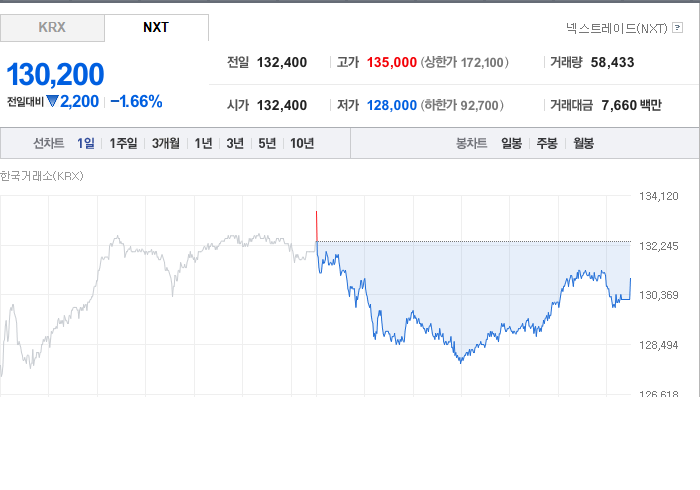Screen dimensions: 700x490
Task: Show the 1주일 line chart
Action: click(x=123, y=143)
